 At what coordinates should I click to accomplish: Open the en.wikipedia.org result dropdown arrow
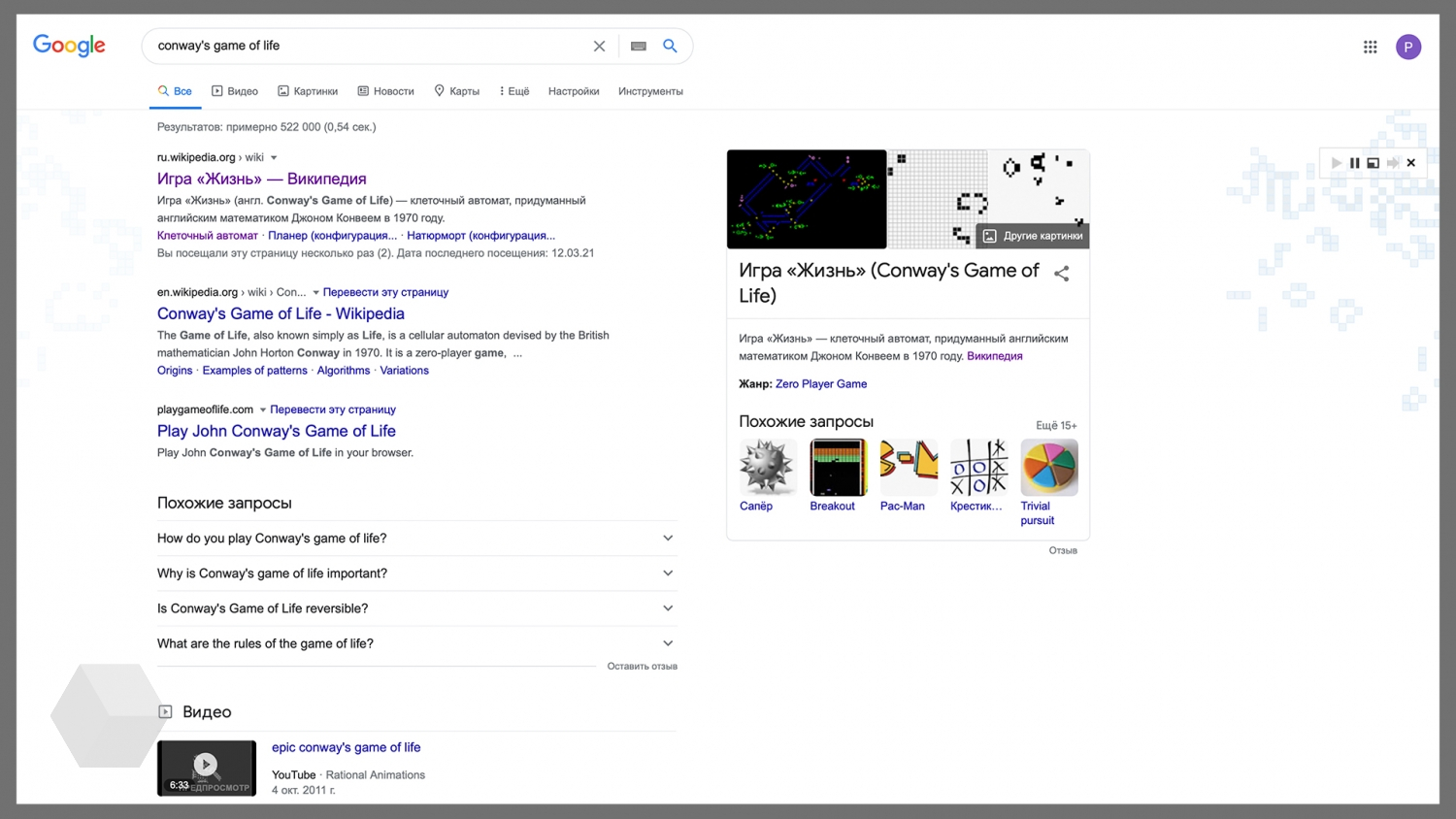click(x=315, y=293)
